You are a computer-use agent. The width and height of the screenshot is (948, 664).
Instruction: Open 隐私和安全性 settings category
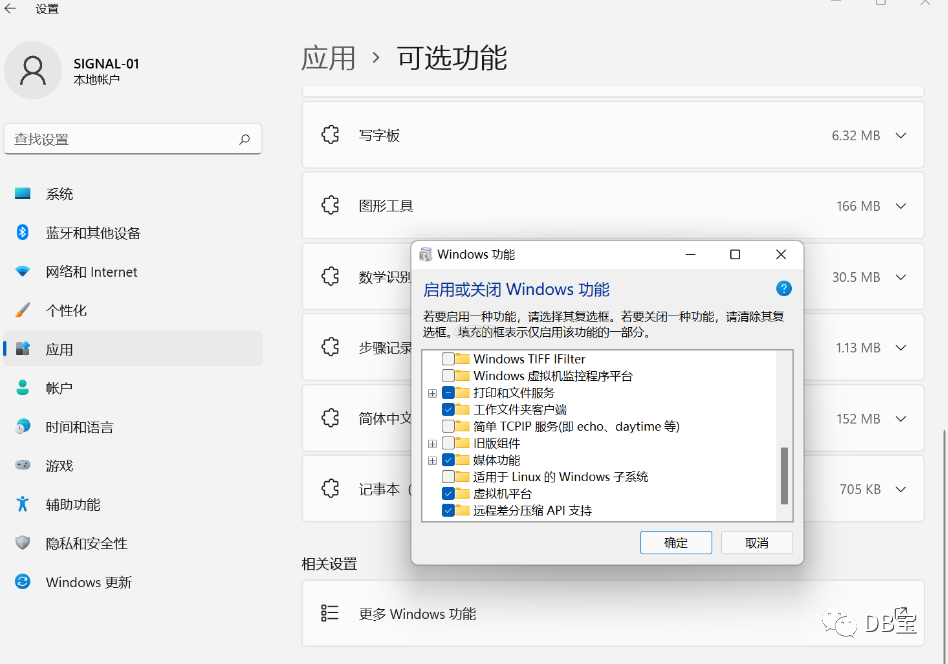pyautogui.click(x=133, y=542)
